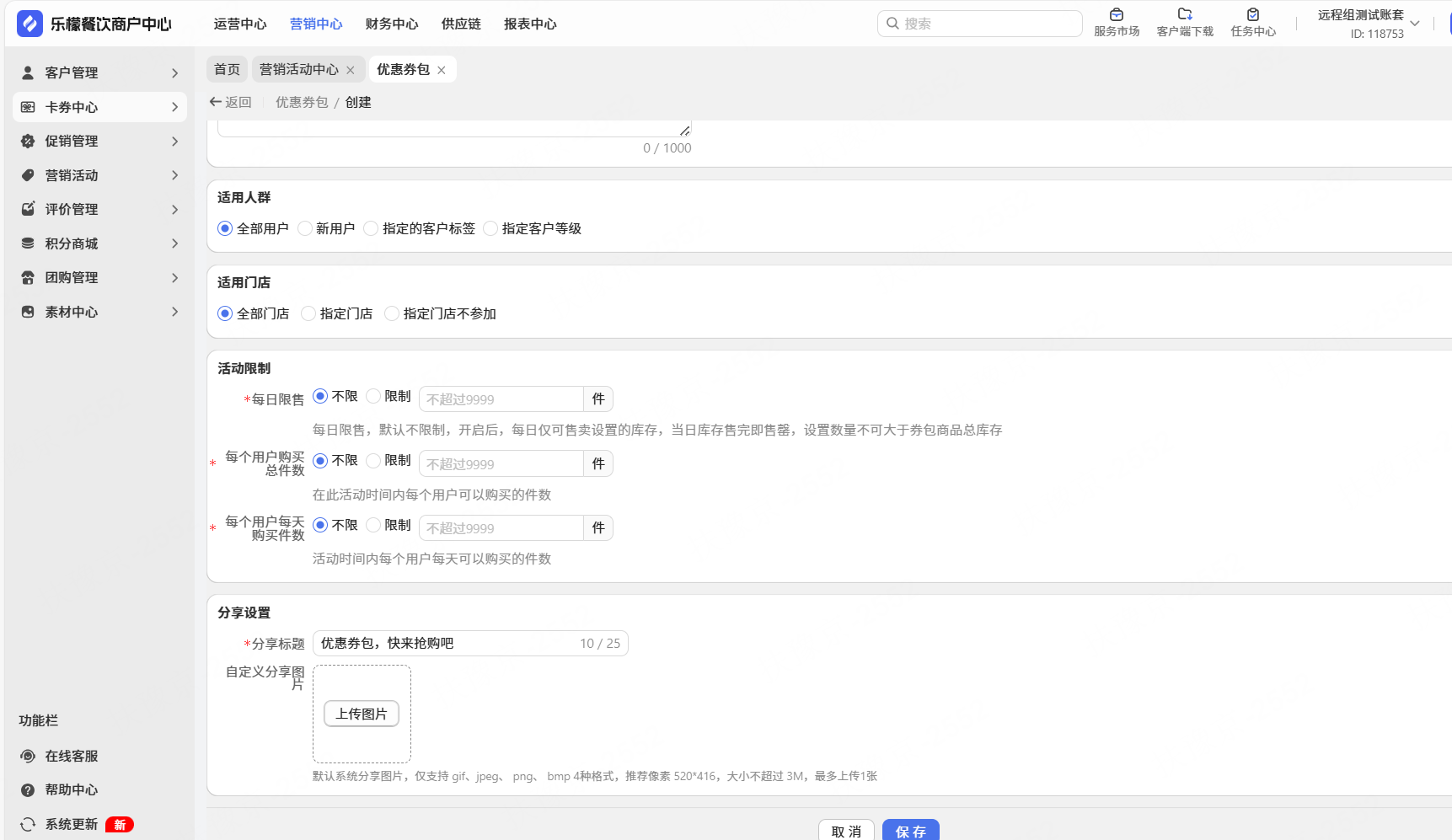This screenshot has height=840, width=1452.
Task: Switch to the 首页 tab
Action: pyautogui.click(x=227, y=69)
